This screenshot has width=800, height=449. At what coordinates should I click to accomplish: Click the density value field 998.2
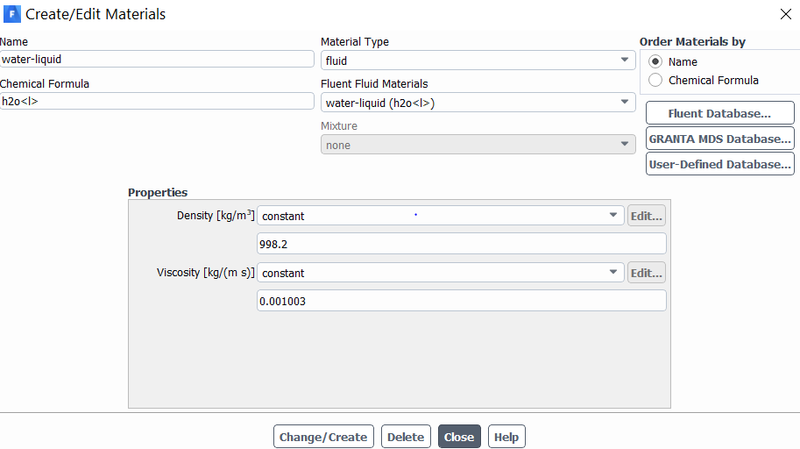(x=461, y=244)
